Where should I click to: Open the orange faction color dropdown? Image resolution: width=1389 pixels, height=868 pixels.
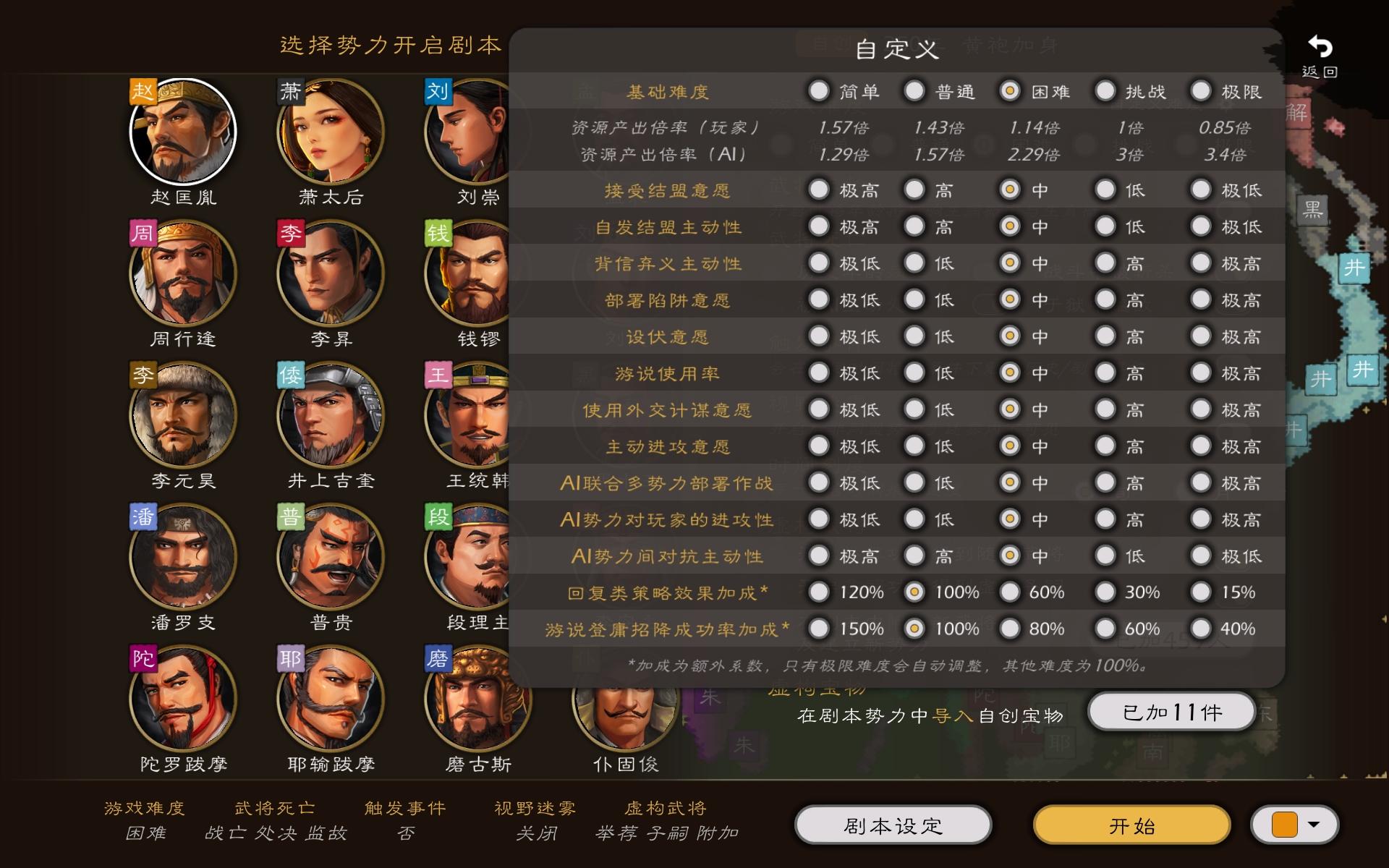coord(1295,825)
